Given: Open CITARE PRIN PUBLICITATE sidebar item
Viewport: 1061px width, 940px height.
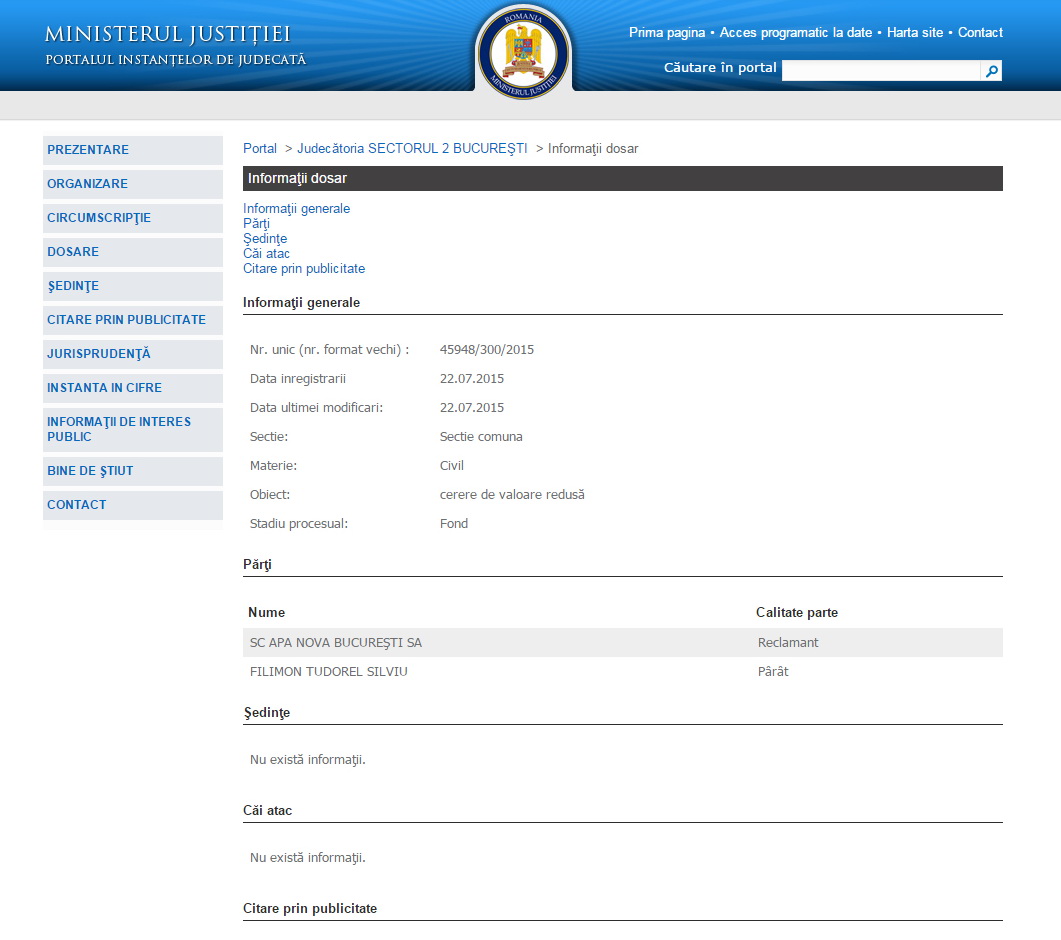Looking at the screenshot, I should click(126, 320).
